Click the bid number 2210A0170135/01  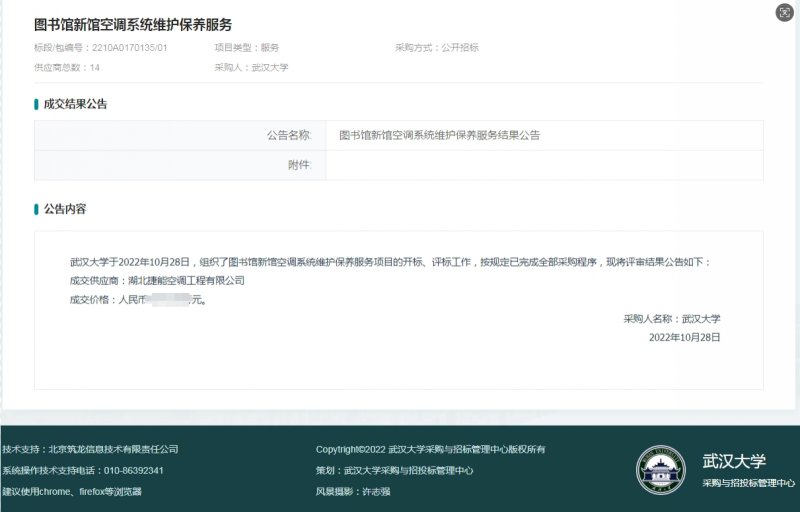tap(129, 47)
